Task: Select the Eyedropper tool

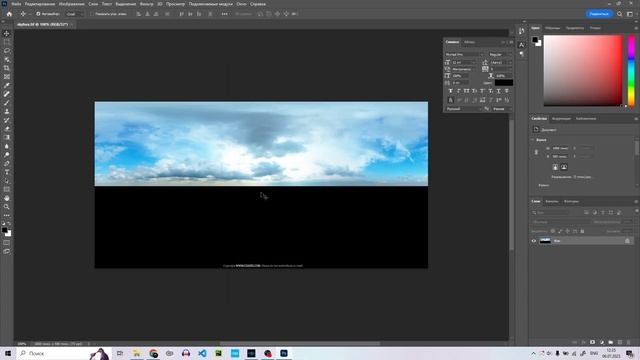Action: (x=7, y=85)
